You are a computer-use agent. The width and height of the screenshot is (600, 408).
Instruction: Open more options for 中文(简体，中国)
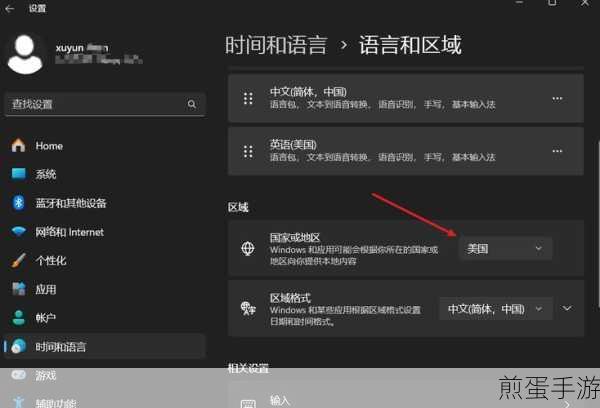tap(557, 98)
